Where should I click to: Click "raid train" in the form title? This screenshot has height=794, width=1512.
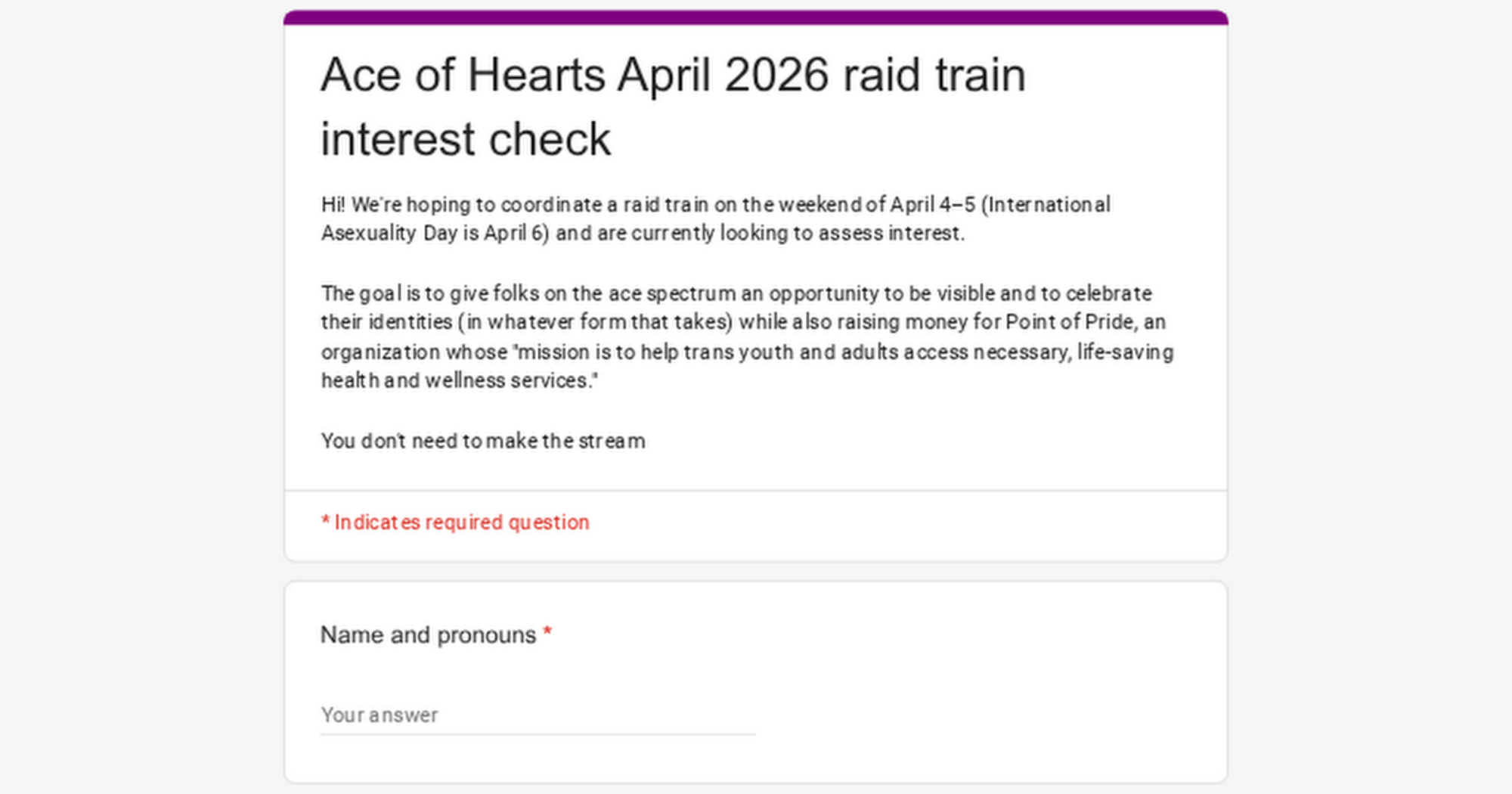tap(934, 76)
